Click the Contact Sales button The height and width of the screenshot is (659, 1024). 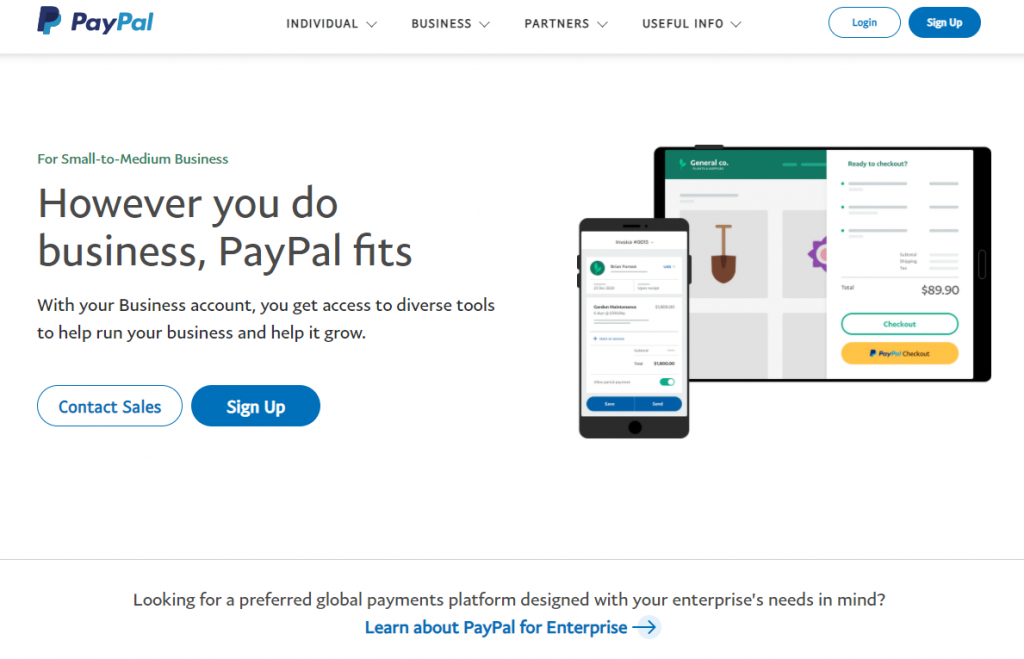[110, 406]
